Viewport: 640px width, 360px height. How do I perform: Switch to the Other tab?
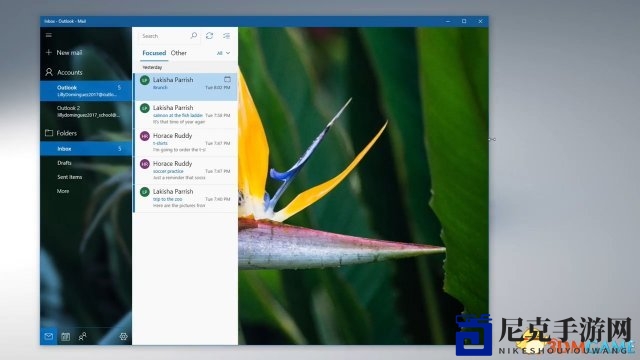click(x=178, y=53)
